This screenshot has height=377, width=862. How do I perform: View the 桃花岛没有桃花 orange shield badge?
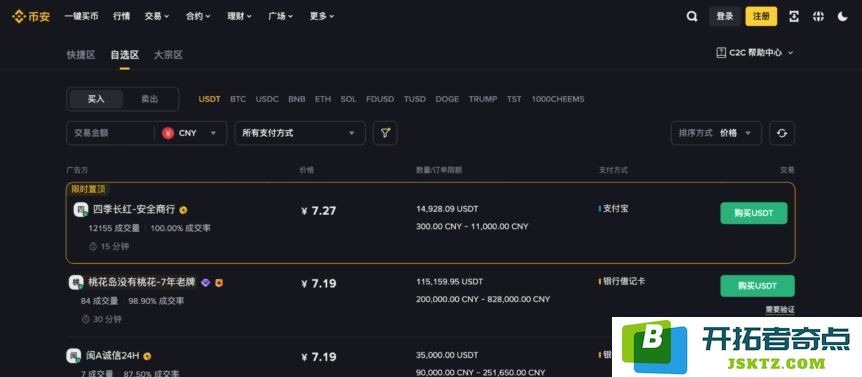[x=219, y=283]
